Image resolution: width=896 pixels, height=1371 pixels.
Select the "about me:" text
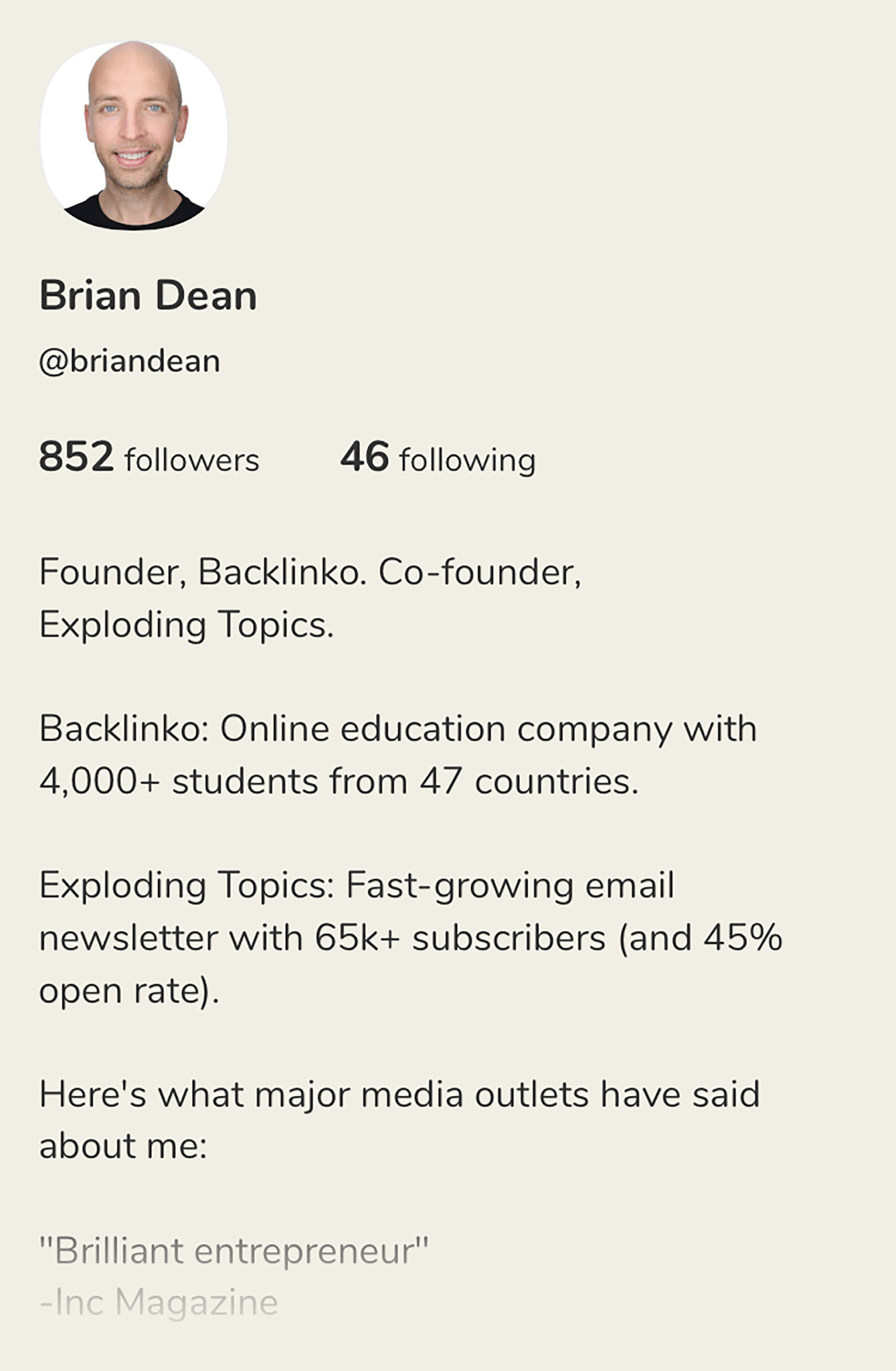click(123, 1146)
